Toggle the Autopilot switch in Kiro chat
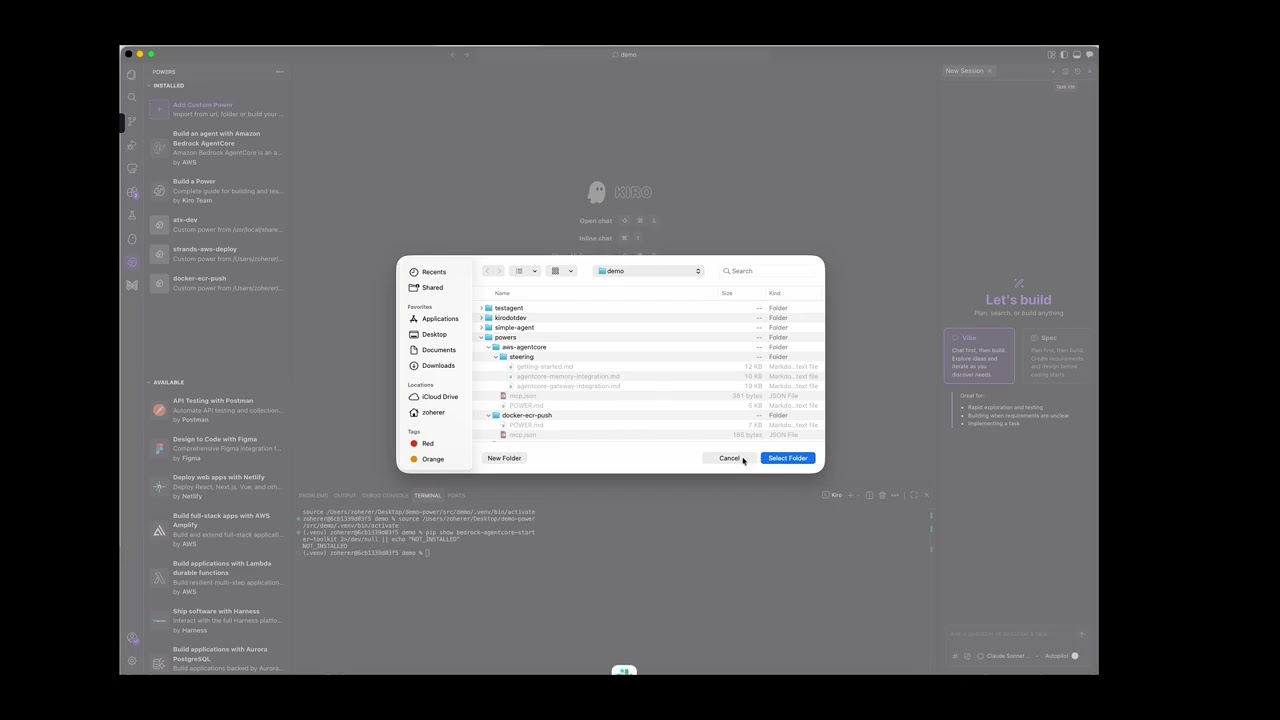The height and width of the screenshot is (720, 1280). pyautogui.click(x=1075, y=656)
